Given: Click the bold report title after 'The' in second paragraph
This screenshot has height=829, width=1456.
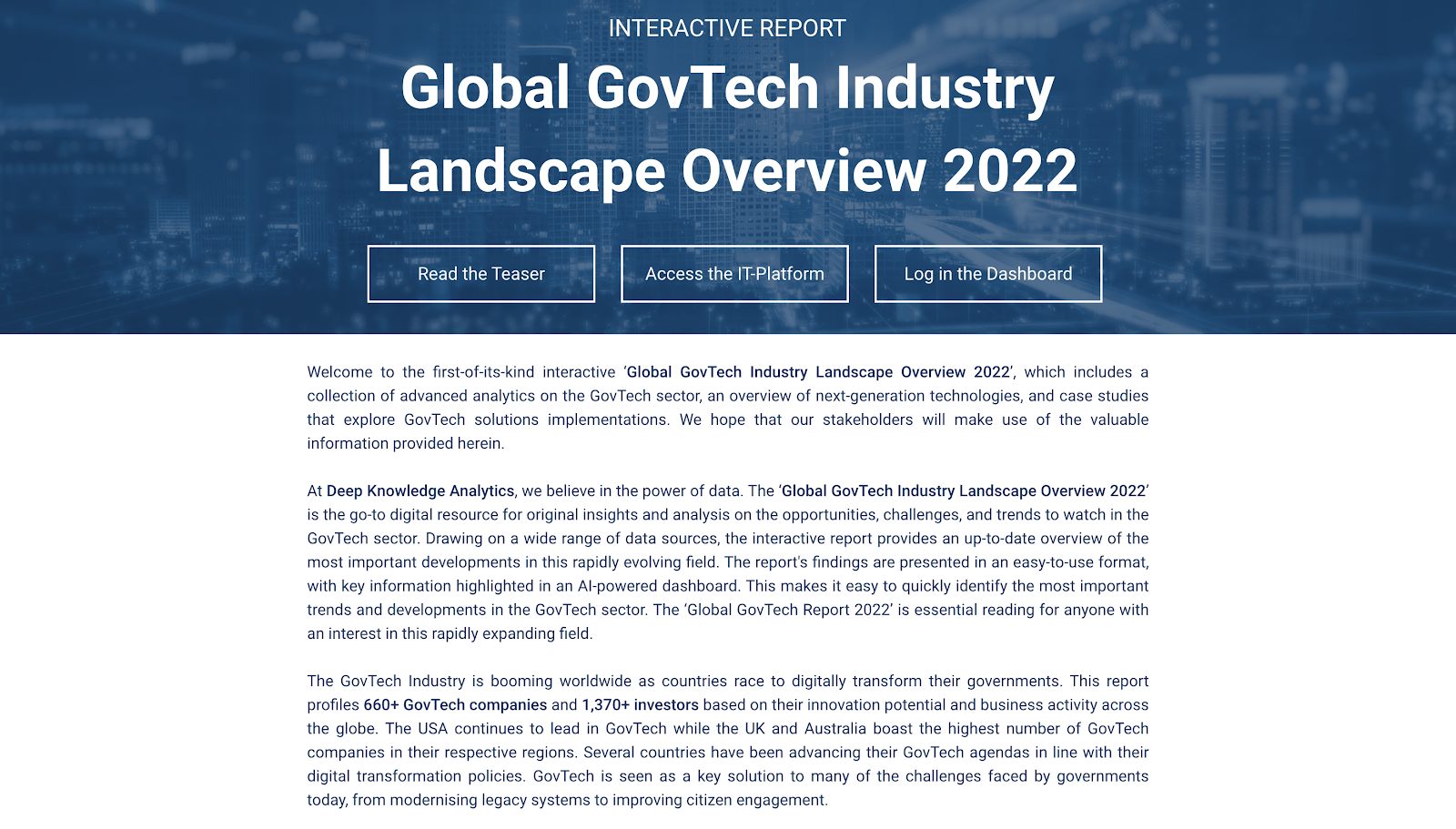Looking at the screenshot, I should (964, 491).
